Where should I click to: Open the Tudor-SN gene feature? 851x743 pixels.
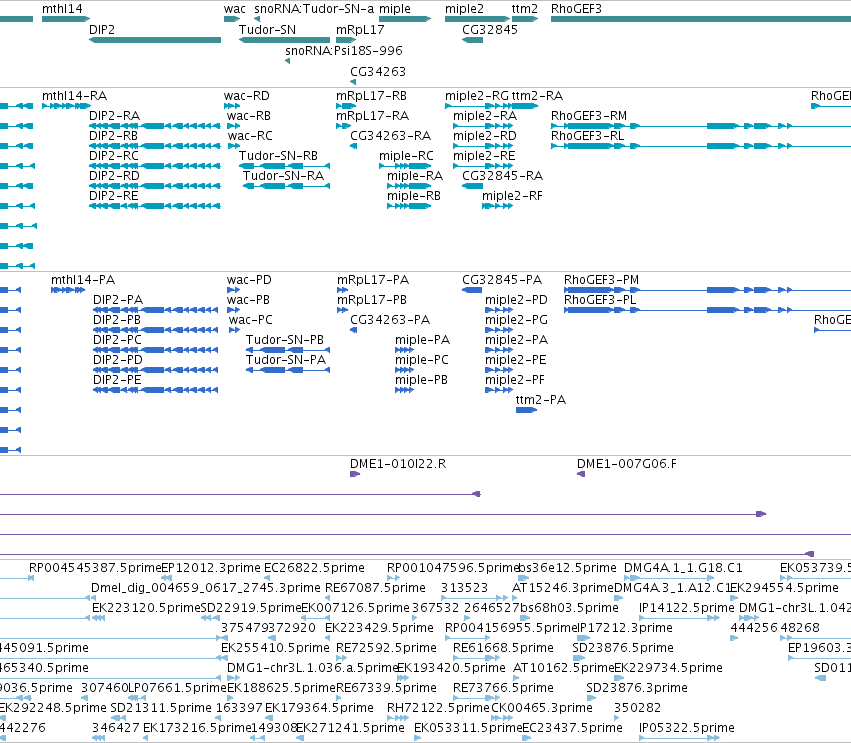point(284,40)
